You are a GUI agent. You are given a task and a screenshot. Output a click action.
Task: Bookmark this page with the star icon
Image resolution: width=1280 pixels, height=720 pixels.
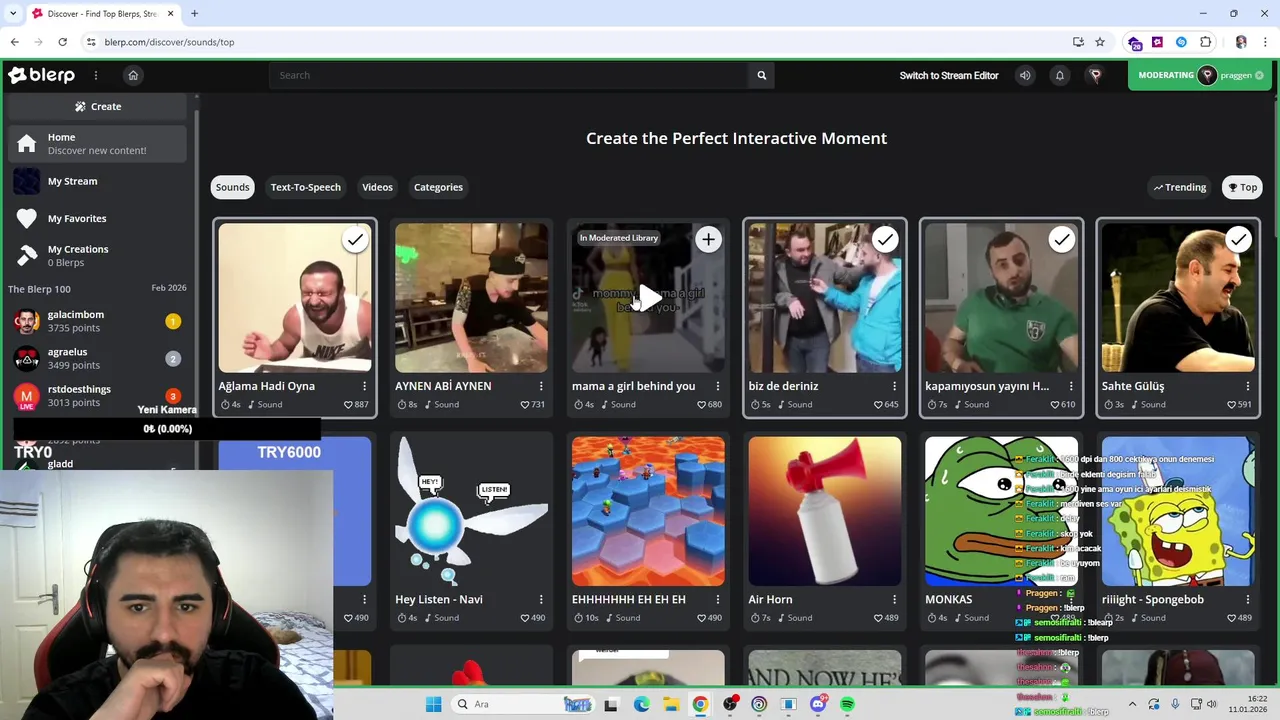coord(1100,42)
